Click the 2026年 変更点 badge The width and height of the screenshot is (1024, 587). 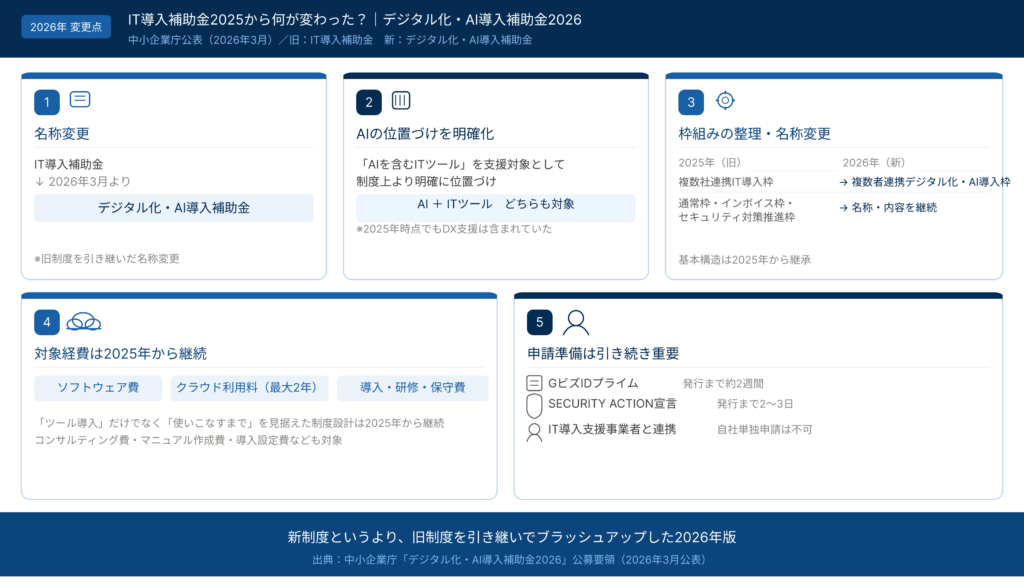coord(66,27)
